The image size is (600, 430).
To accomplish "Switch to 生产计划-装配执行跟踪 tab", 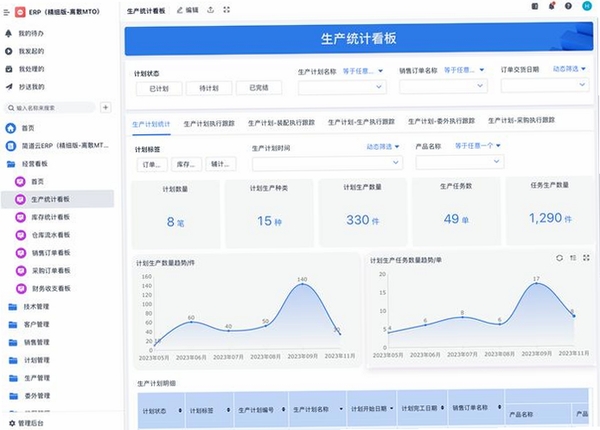I will click(281, 123).
